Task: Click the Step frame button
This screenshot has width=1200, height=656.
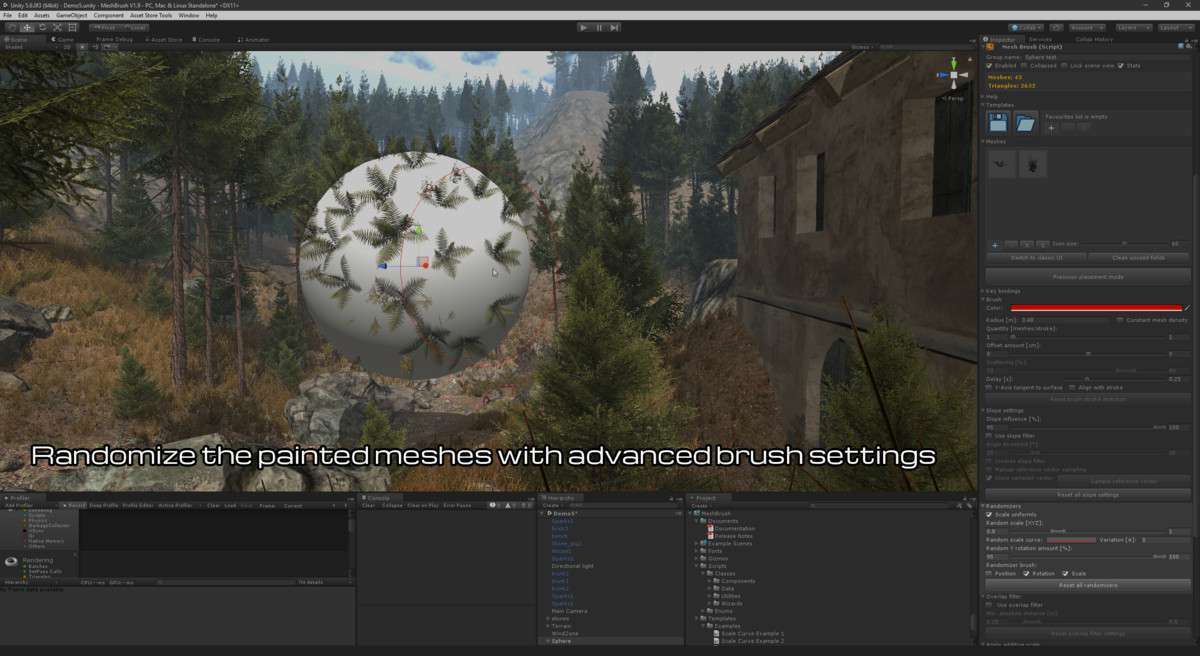Action: (614, 27)
